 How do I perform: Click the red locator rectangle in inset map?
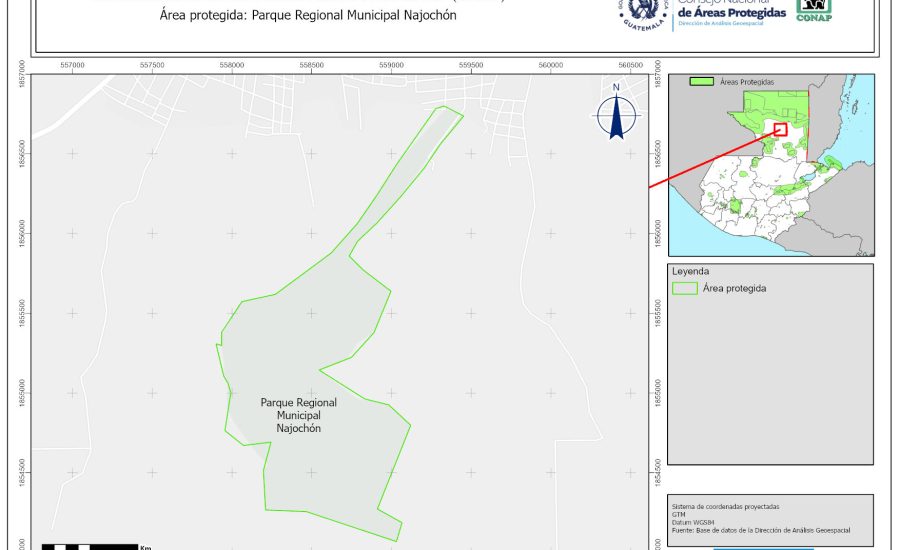(x=780, y=129)
